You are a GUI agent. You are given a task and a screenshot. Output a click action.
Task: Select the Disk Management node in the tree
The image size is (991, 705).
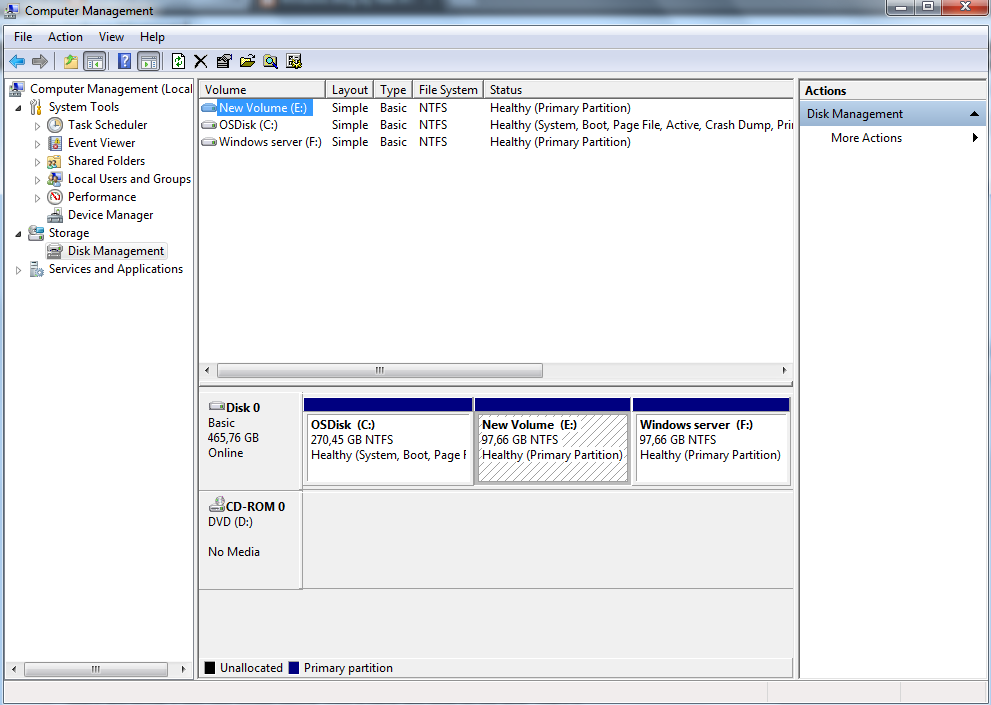coord(114,250)
